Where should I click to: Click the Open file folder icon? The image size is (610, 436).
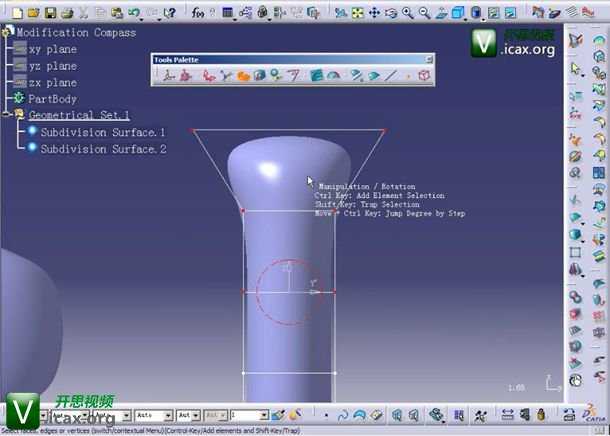[x=34, y=13]
